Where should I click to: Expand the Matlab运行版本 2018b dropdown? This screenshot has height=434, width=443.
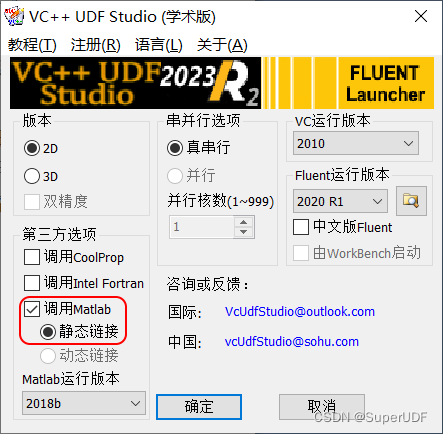coord(84,403)
